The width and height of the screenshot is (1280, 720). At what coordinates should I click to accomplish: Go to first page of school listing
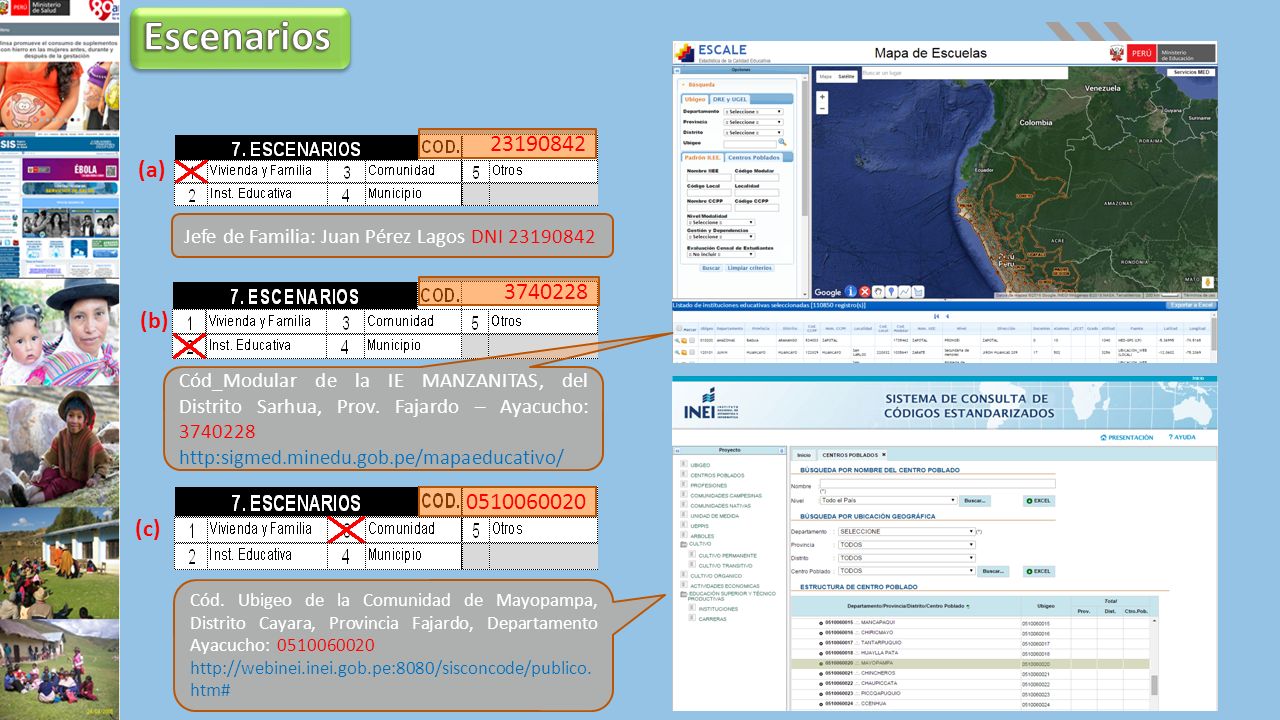936,316
